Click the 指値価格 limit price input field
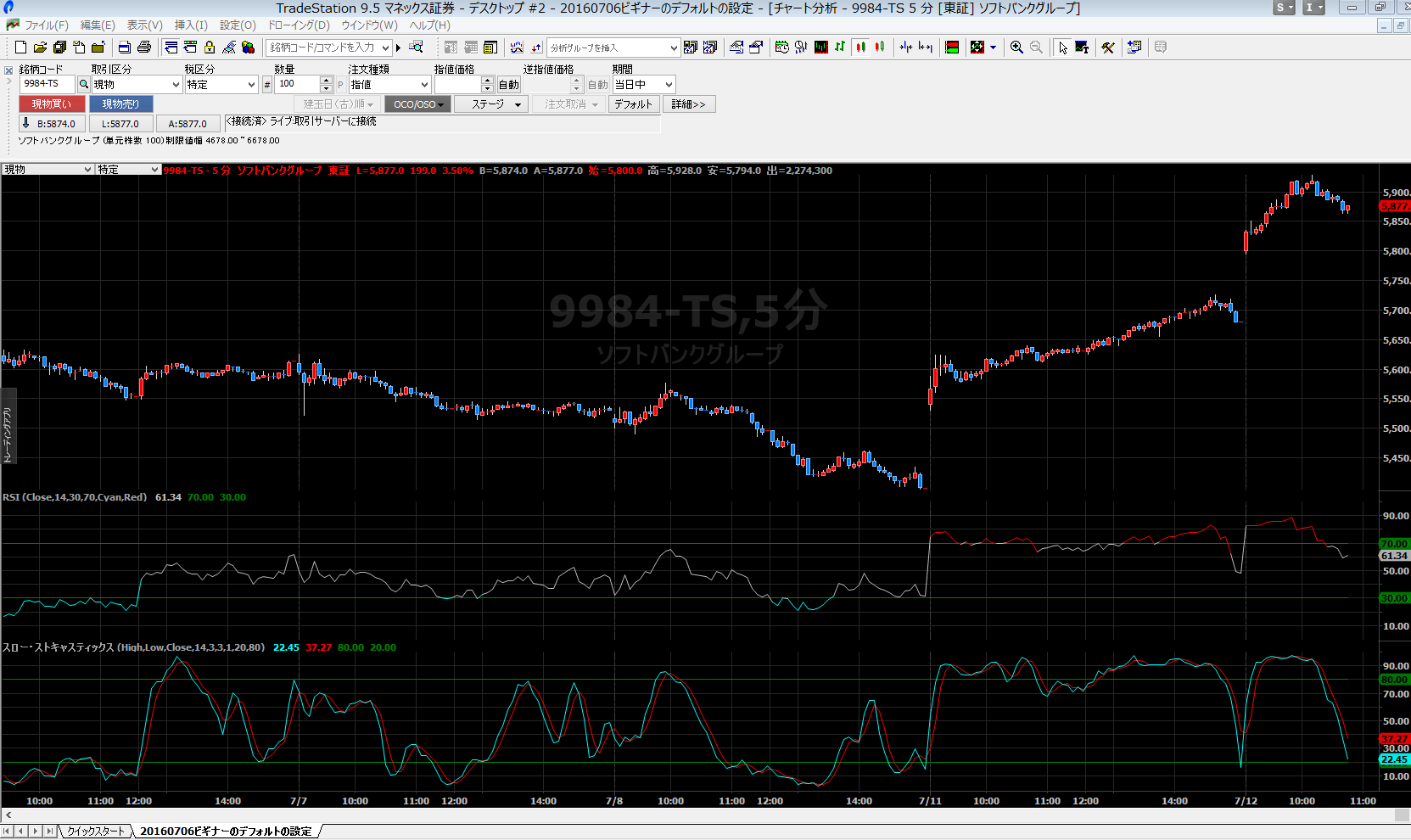 (457, 84)
